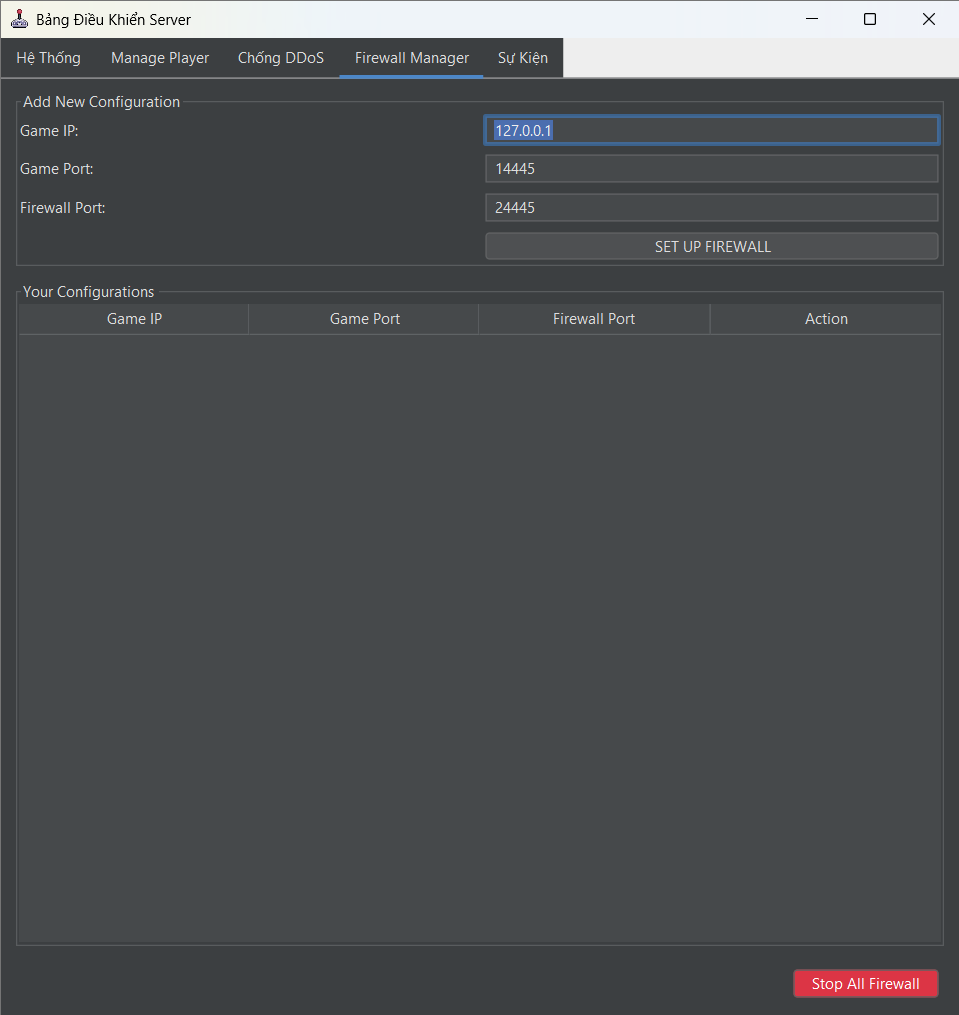Select the Firewall Manager tab

coord(412,58)
